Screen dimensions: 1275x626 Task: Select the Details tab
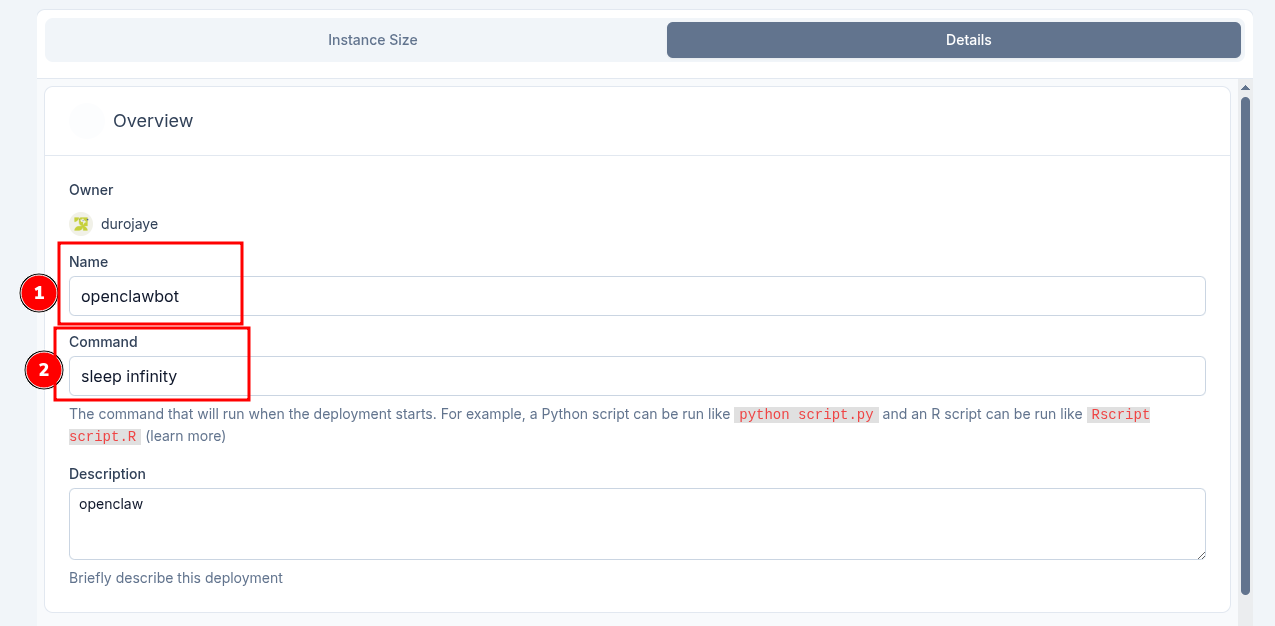coord(954,40)
